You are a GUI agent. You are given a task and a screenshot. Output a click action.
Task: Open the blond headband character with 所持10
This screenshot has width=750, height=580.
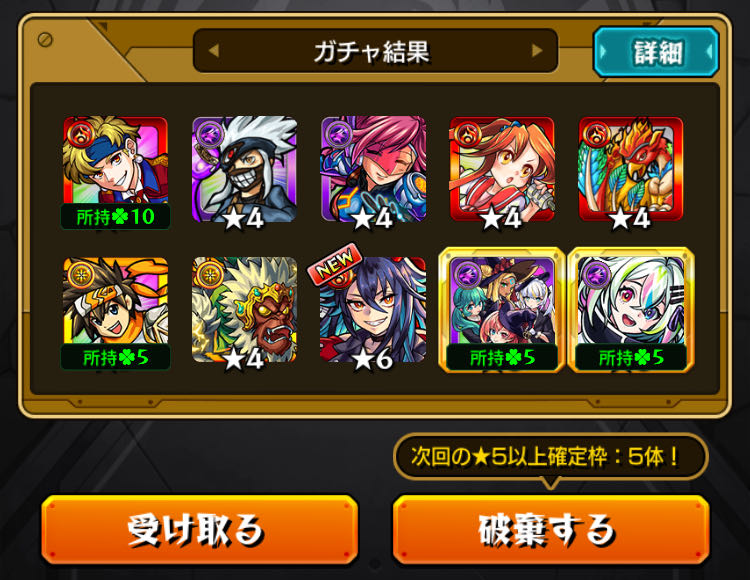[x=116, y=171]
